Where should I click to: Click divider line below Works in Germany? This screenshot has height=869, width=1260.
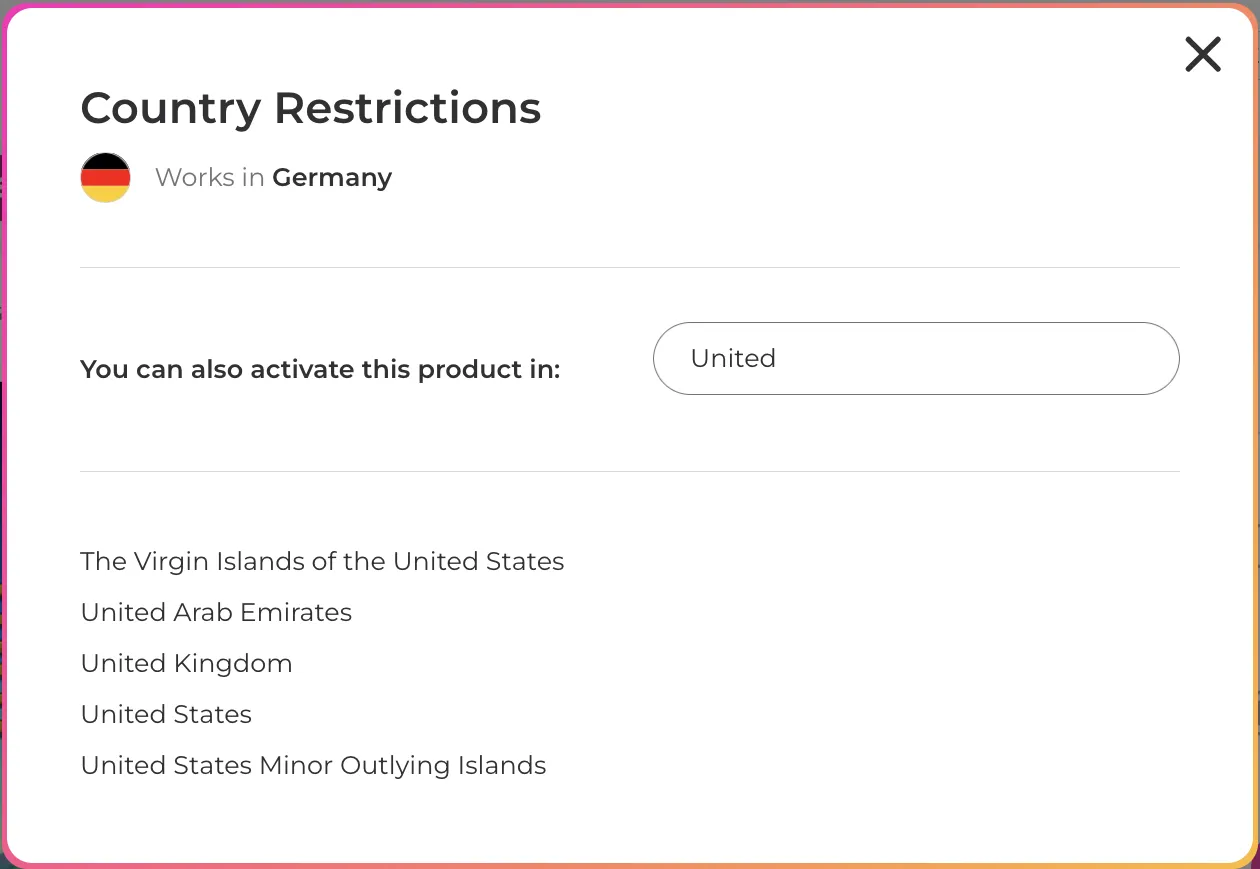coord(630,267)
